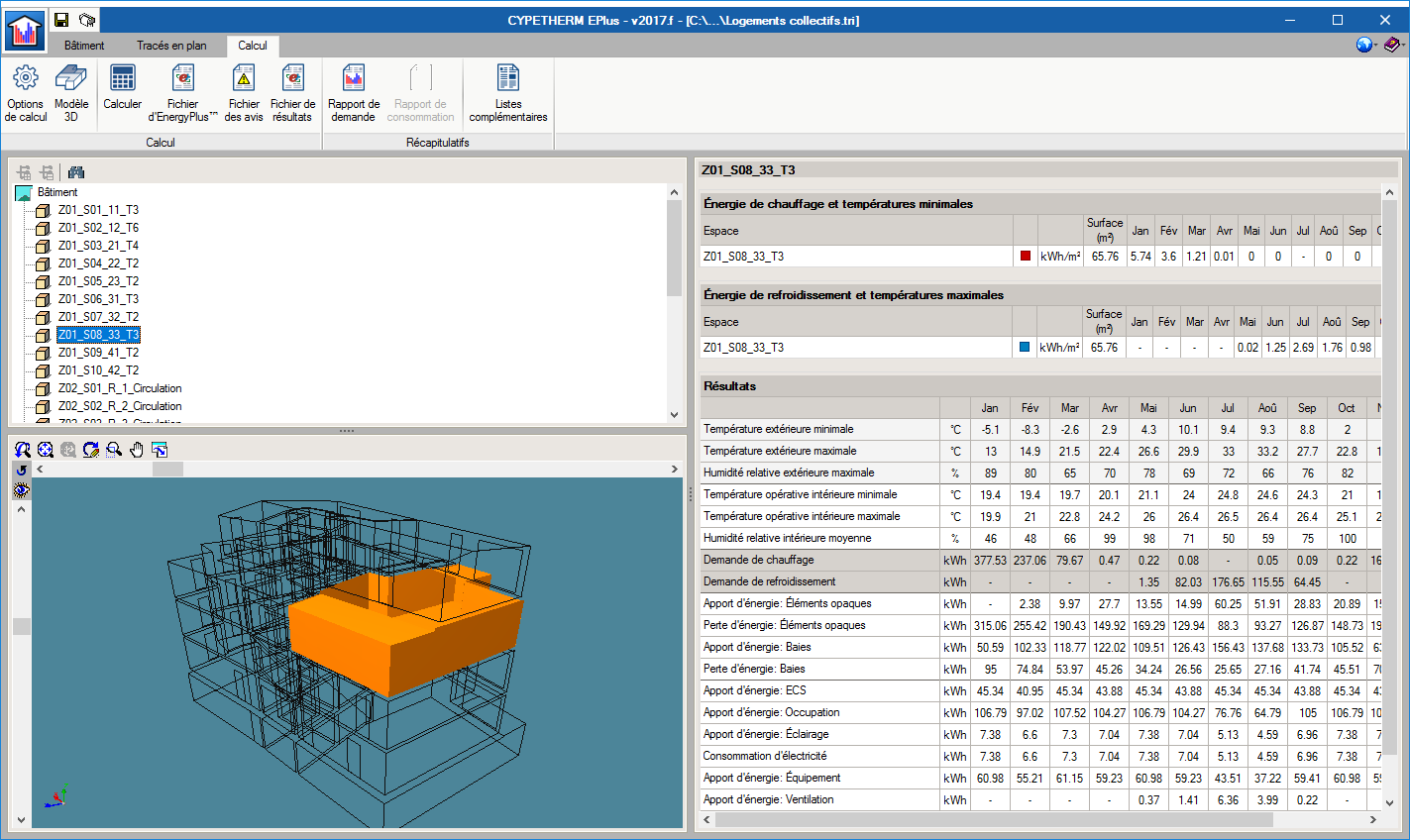Open Fichier des avis

pyautogui.click(x=244, y=93)
